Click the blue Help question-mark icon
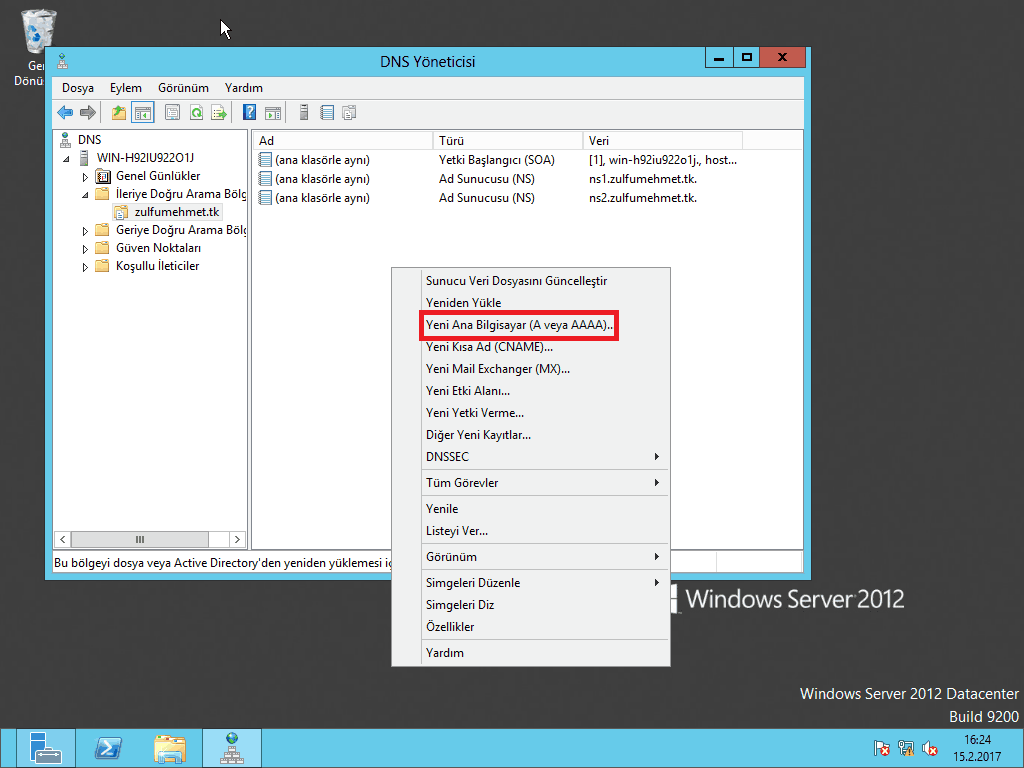The height and width of the screenshot is (768, 1024). [x=249, y=112]
